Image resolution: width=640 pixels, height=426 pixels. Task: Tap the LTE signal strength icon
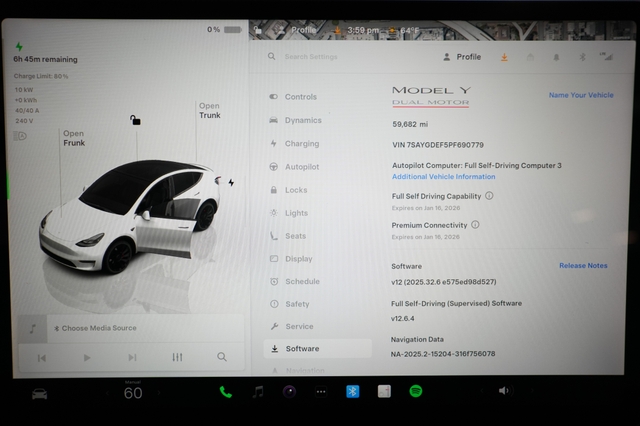607,56
